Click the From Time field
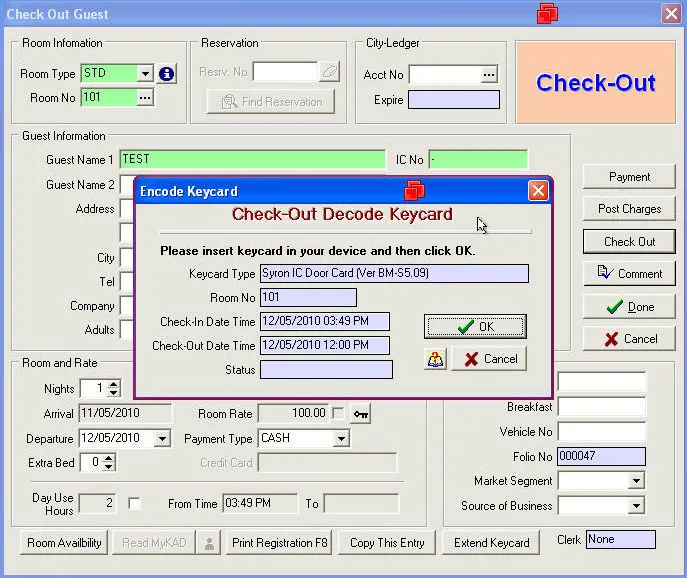 (x=260, y=503)
